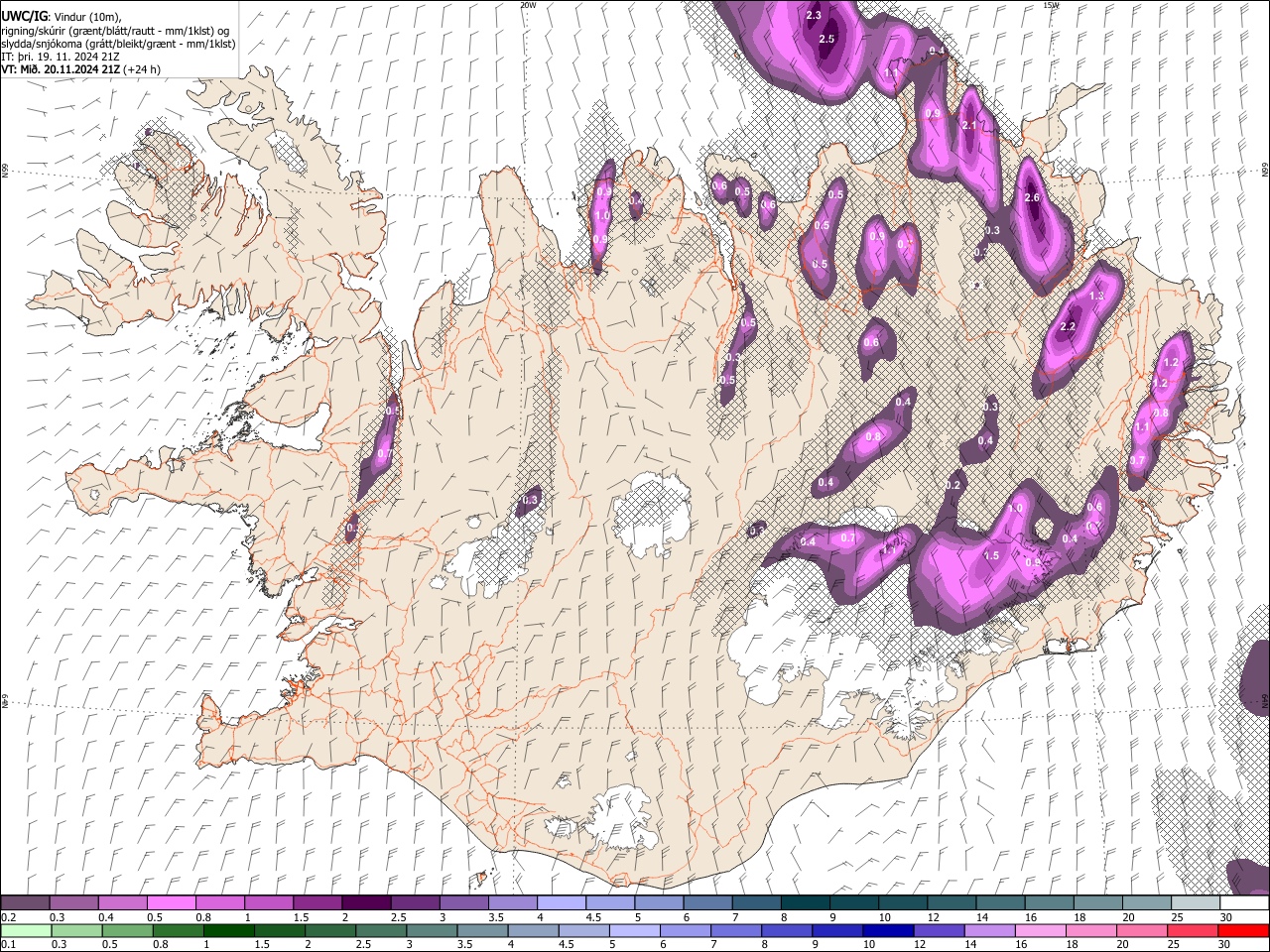Click the dark teal 8 snow legend swatch

point(805,903)
